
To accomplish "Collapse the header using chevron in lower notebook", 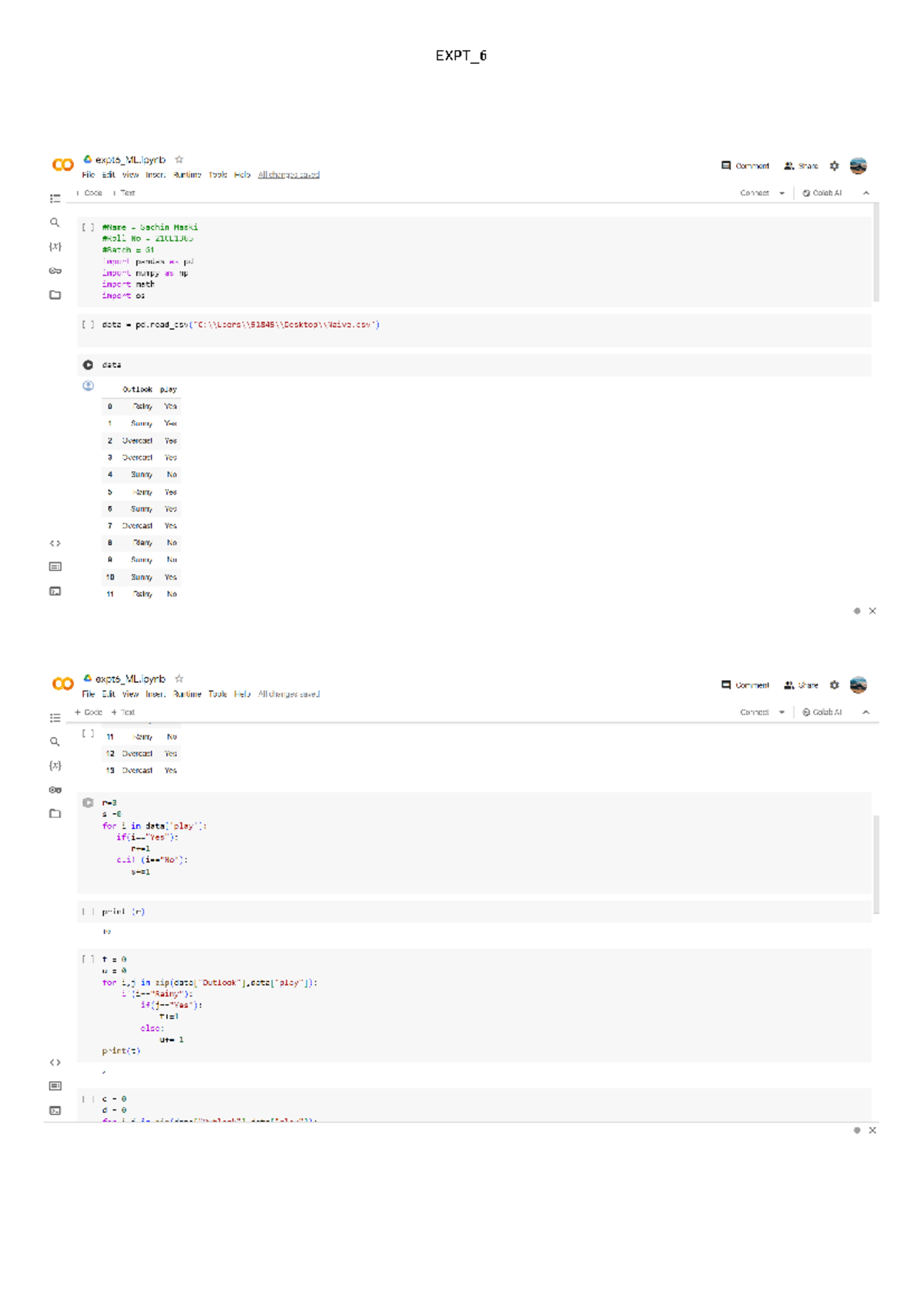I will (x=866, y=712).
